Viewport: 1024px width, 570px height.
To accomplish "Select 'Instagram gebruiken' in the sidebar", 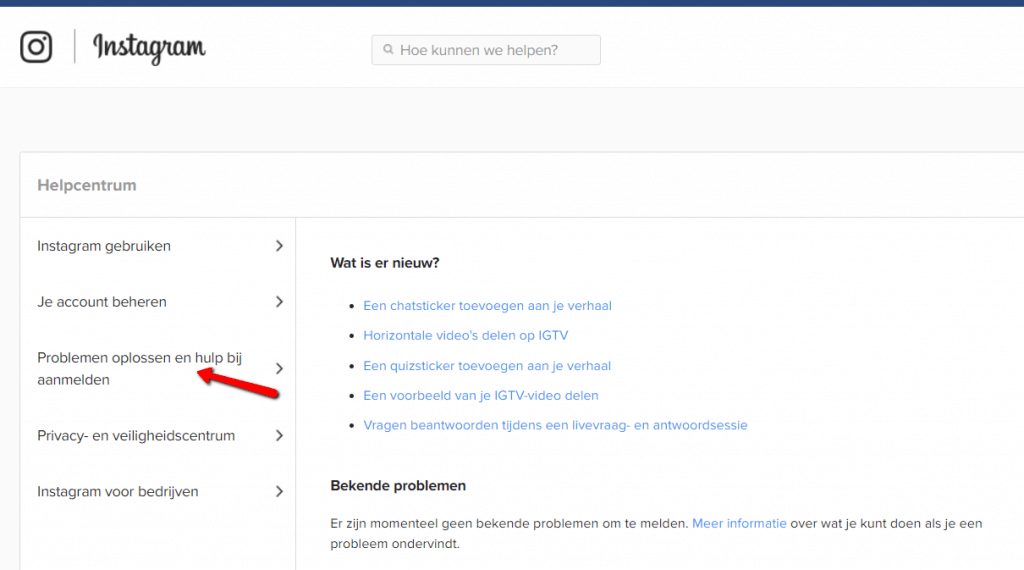I will click(x=104, y=246).
